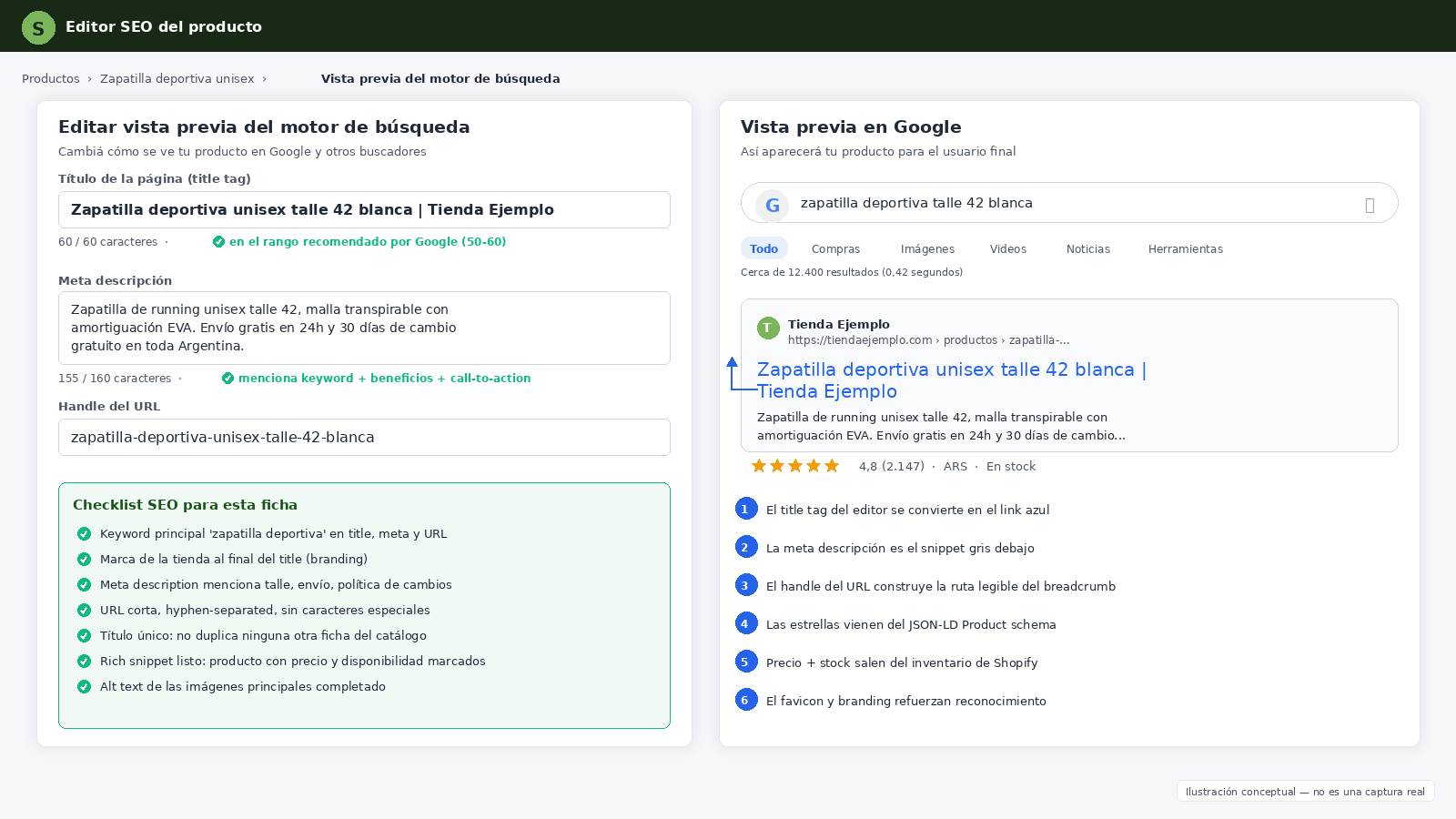Open the blue result title link
The width and height of the screenshot is (1456, 819).
(952, 380)
